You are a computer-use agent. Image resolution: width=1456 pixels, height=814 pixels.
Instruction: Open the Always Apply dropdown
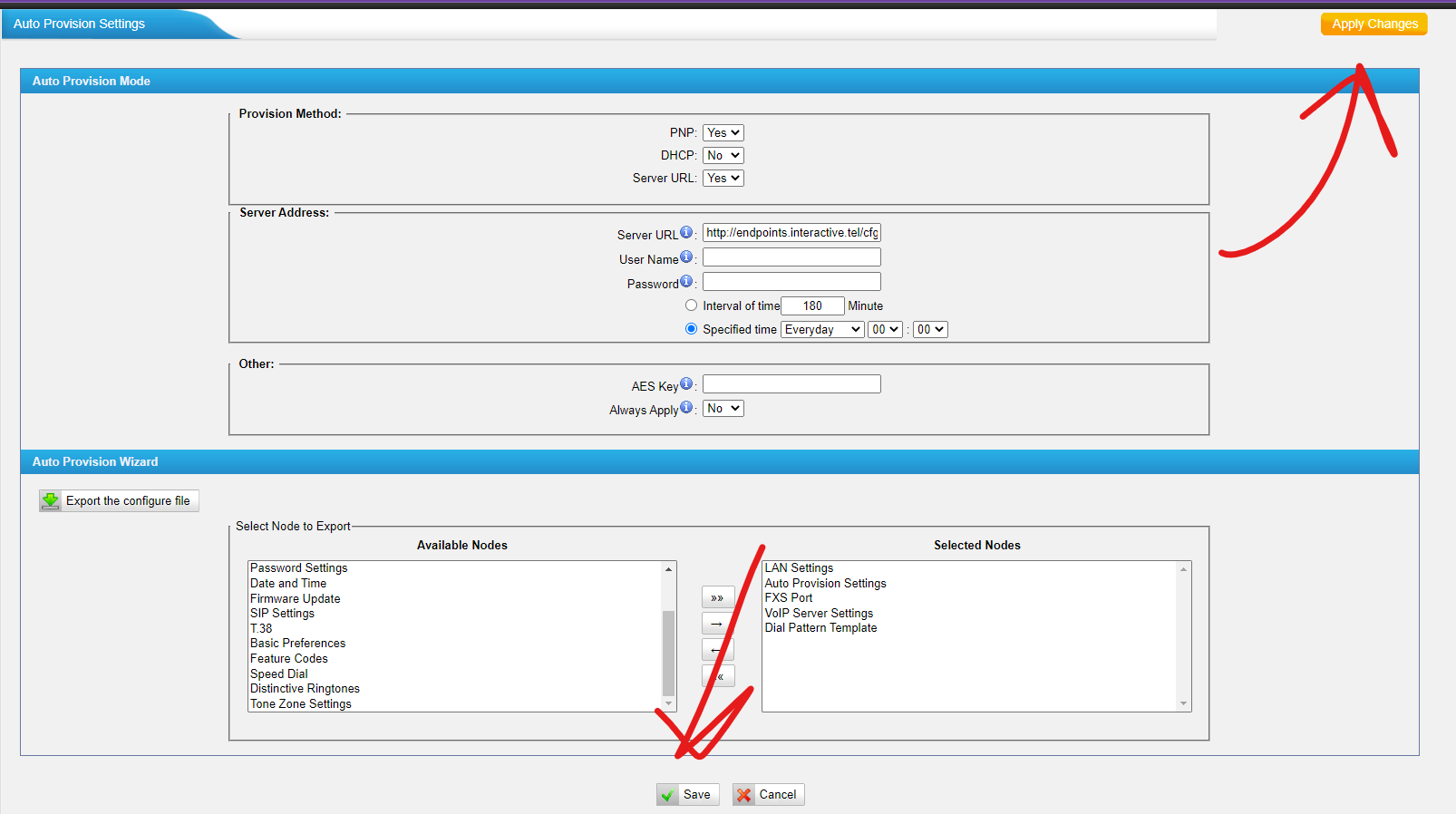723,408
